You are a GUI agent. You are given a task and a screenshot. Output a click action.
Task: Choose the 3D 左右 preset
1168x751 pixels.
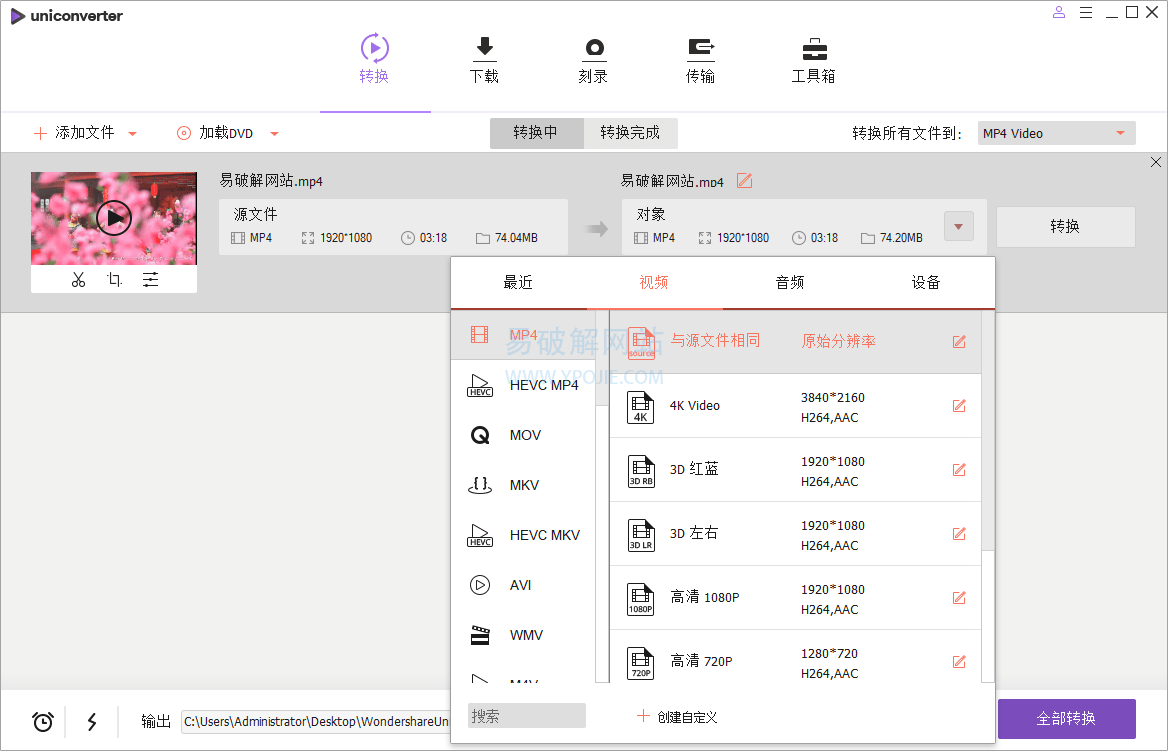(x=795, y=534)
